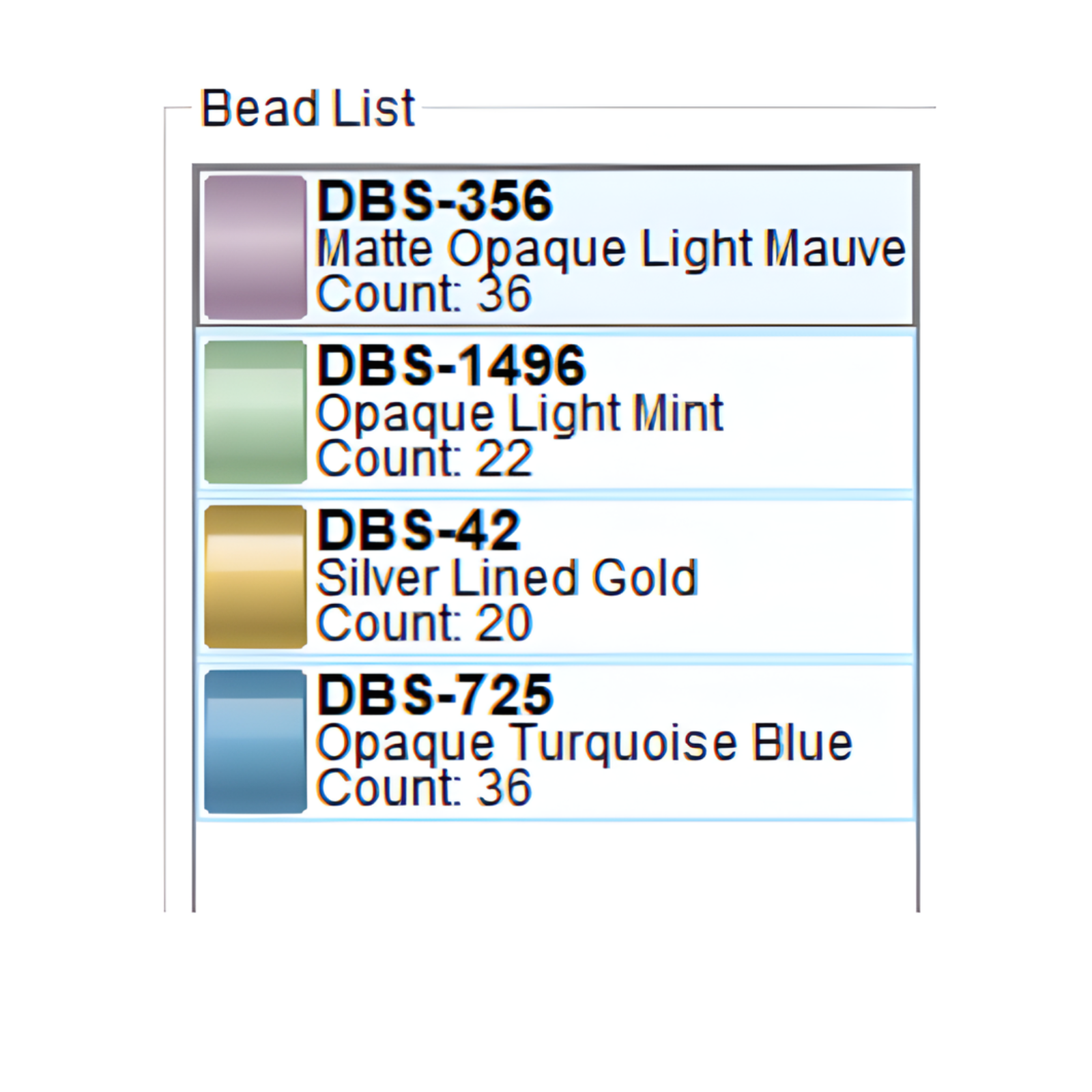The height and width of the screenshot is (1092, 1092).
Task: Click the Opaque Turquoise Blue name
Action: click(x=584, y=743)
